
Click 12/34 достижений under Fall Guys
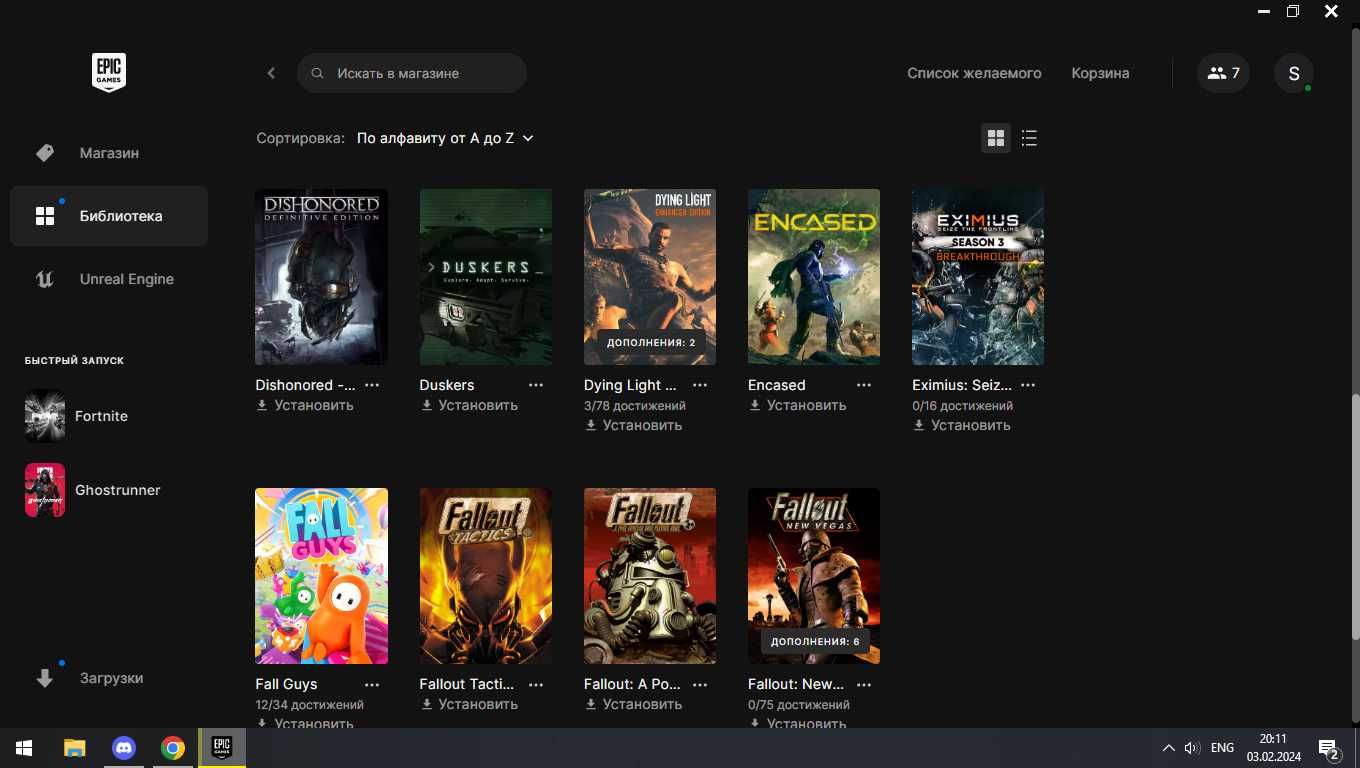(309, 705)
